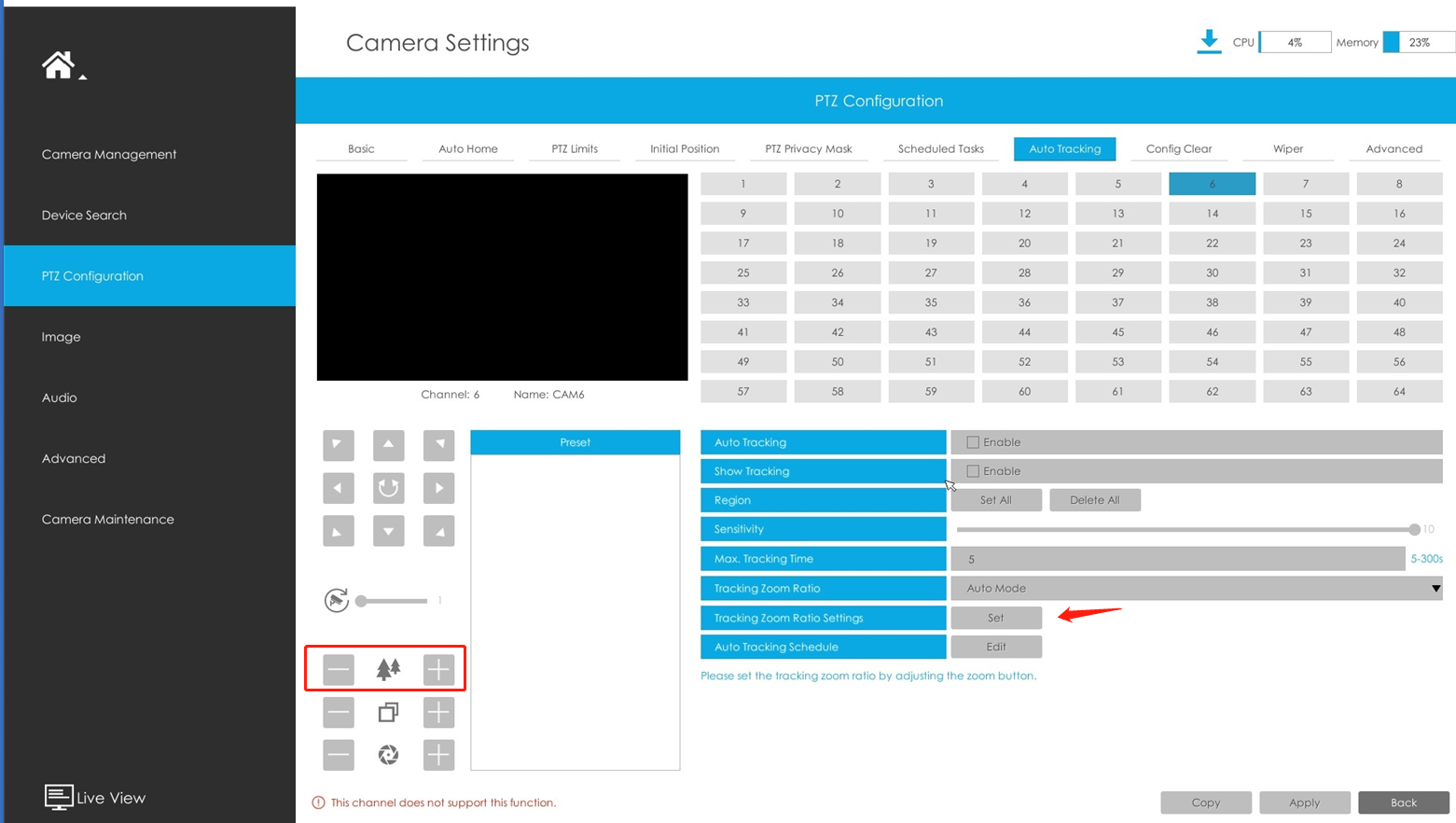
Task: Click Set All for Region
Action: pos(996,500)
